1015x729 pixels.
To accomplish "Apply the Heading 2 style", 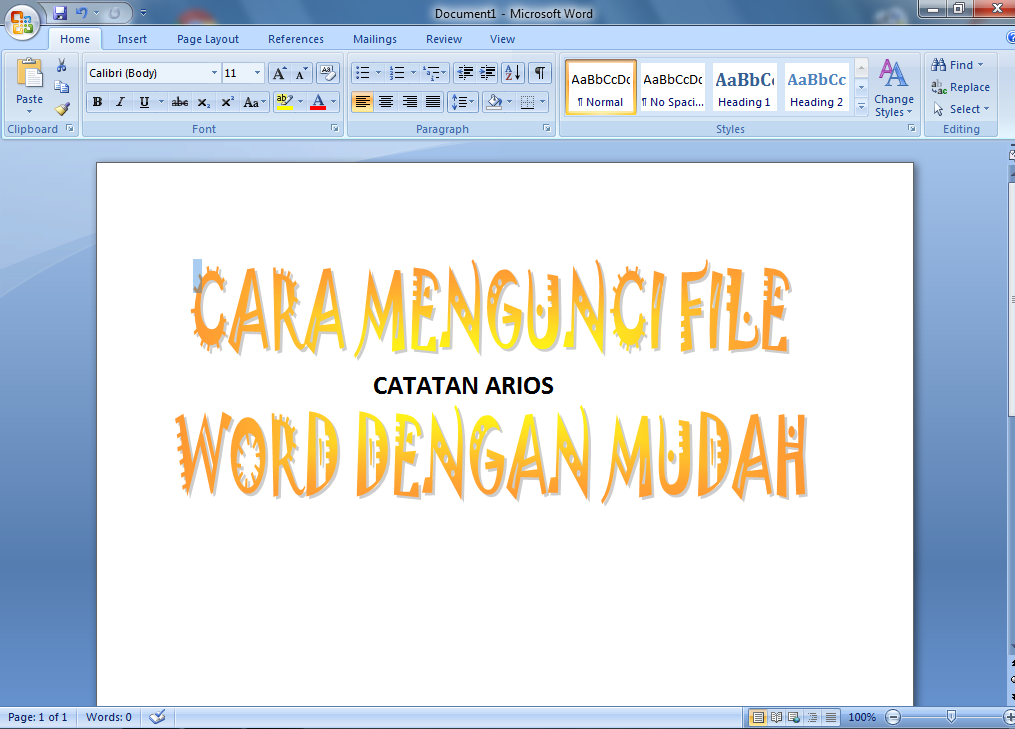I will pyautogui.click(x=816, y=87).
